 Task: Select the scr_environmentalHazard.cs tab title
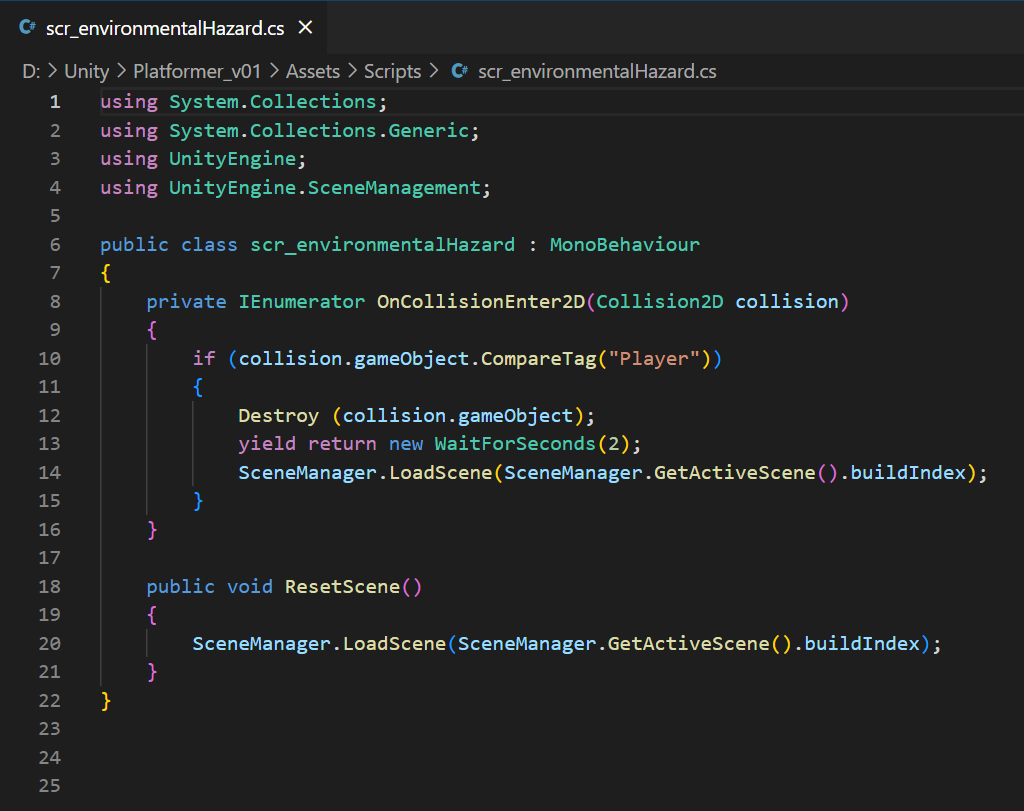[165, 28]
